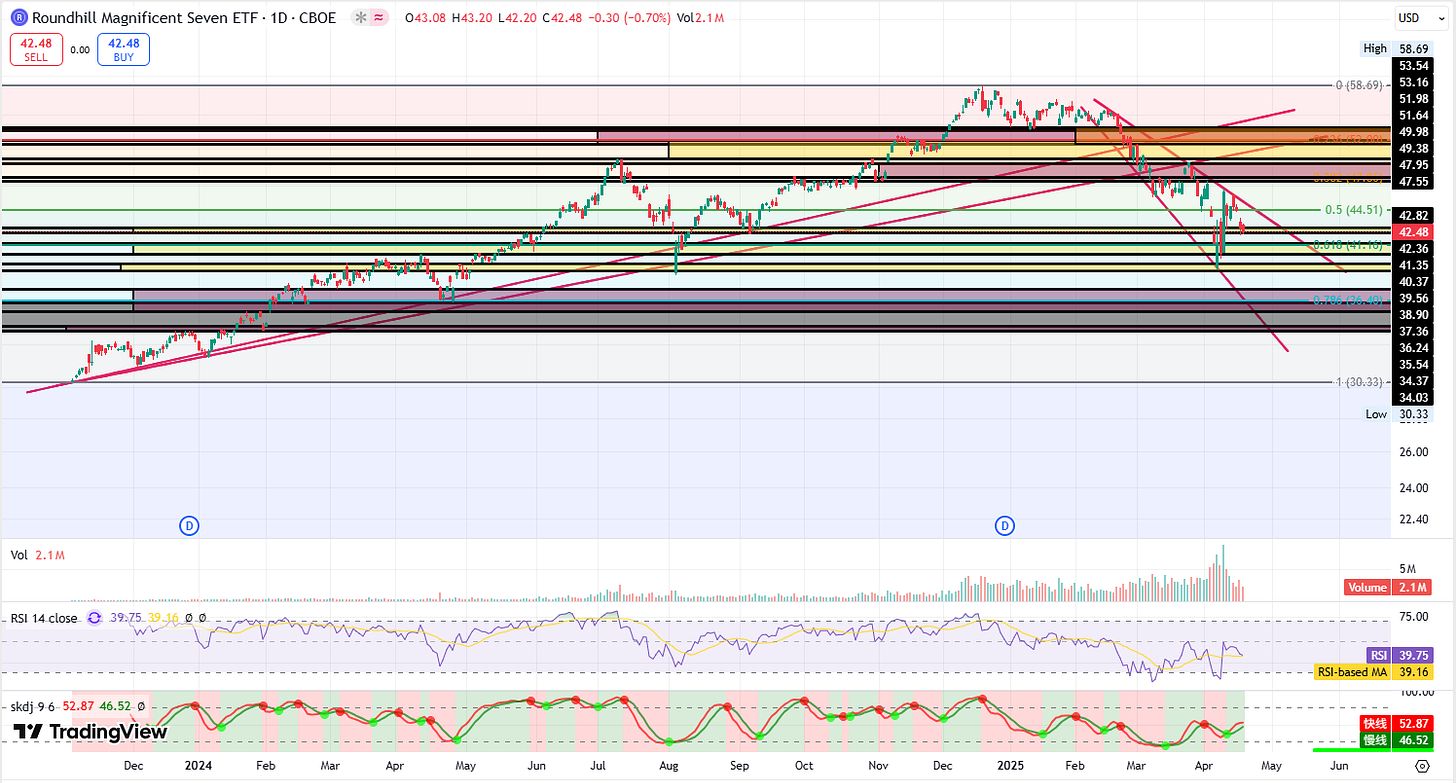Click the 0.00 spread value between Sell and Buy
The width and height of the screenshot is (1456, 783).
pyautogui.click(x=81, y=49)
